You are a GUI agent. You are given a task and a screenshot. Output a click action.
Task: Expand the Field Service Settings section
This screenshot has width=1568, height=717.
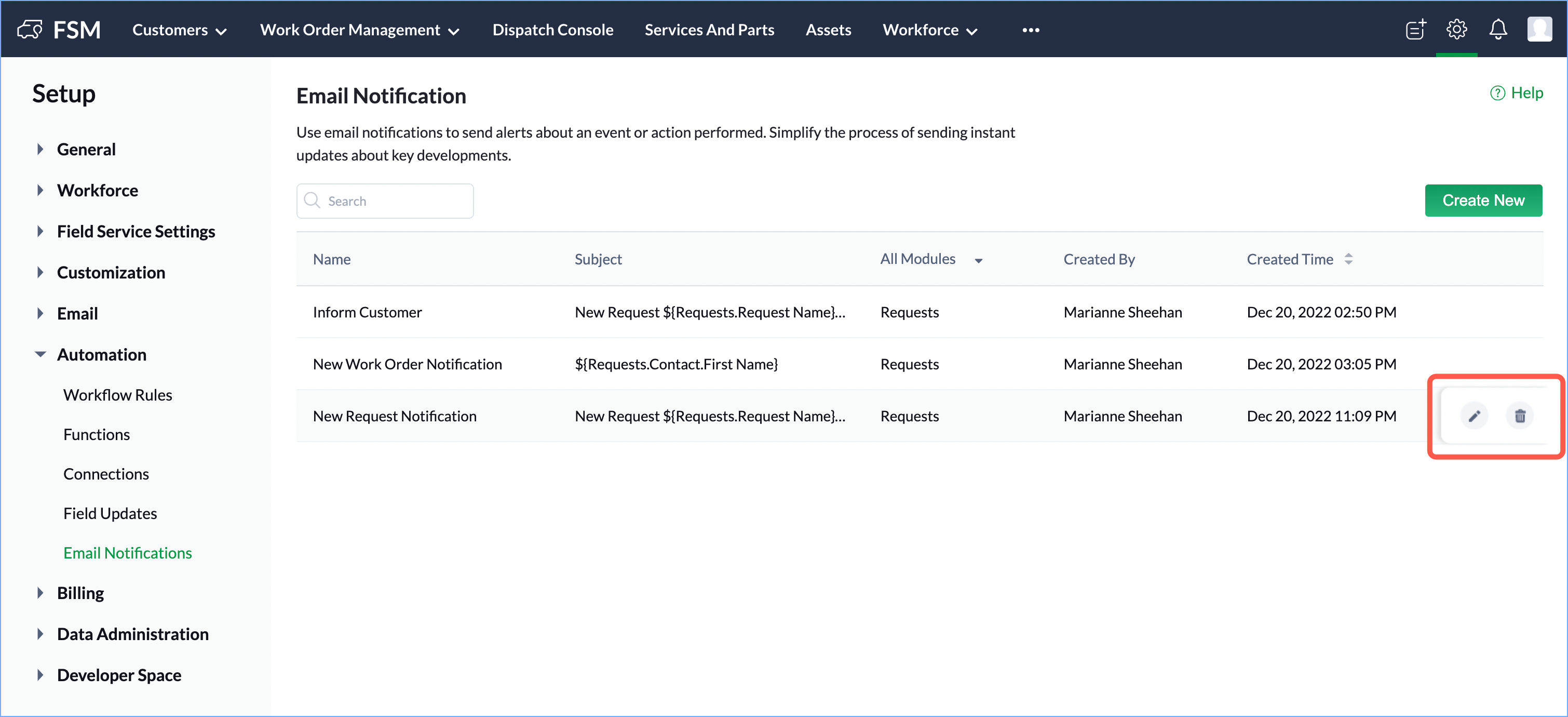coord(40,232)
